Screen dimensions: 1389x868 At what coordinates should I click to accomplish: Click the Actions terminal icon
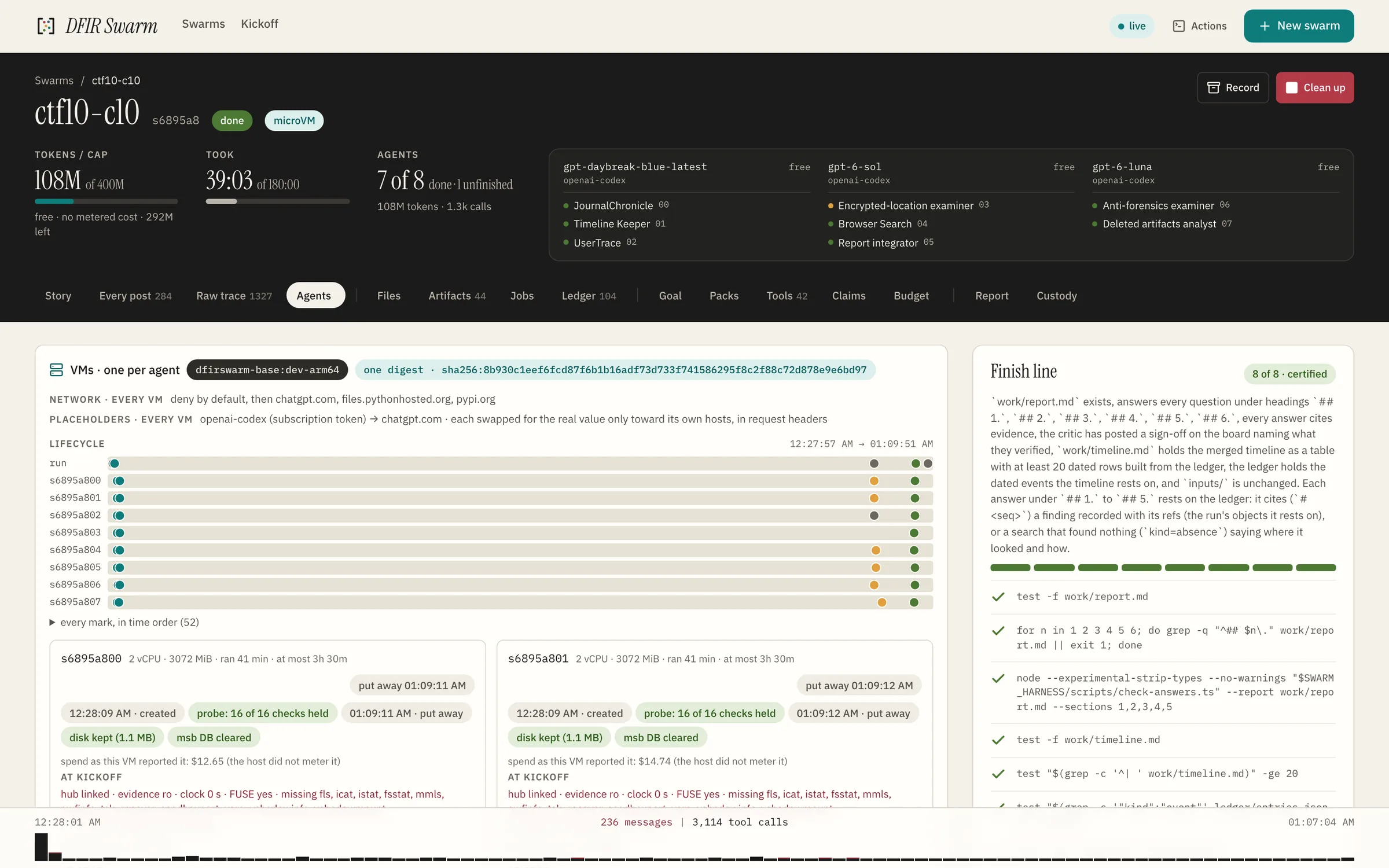tap(1178, 26)
